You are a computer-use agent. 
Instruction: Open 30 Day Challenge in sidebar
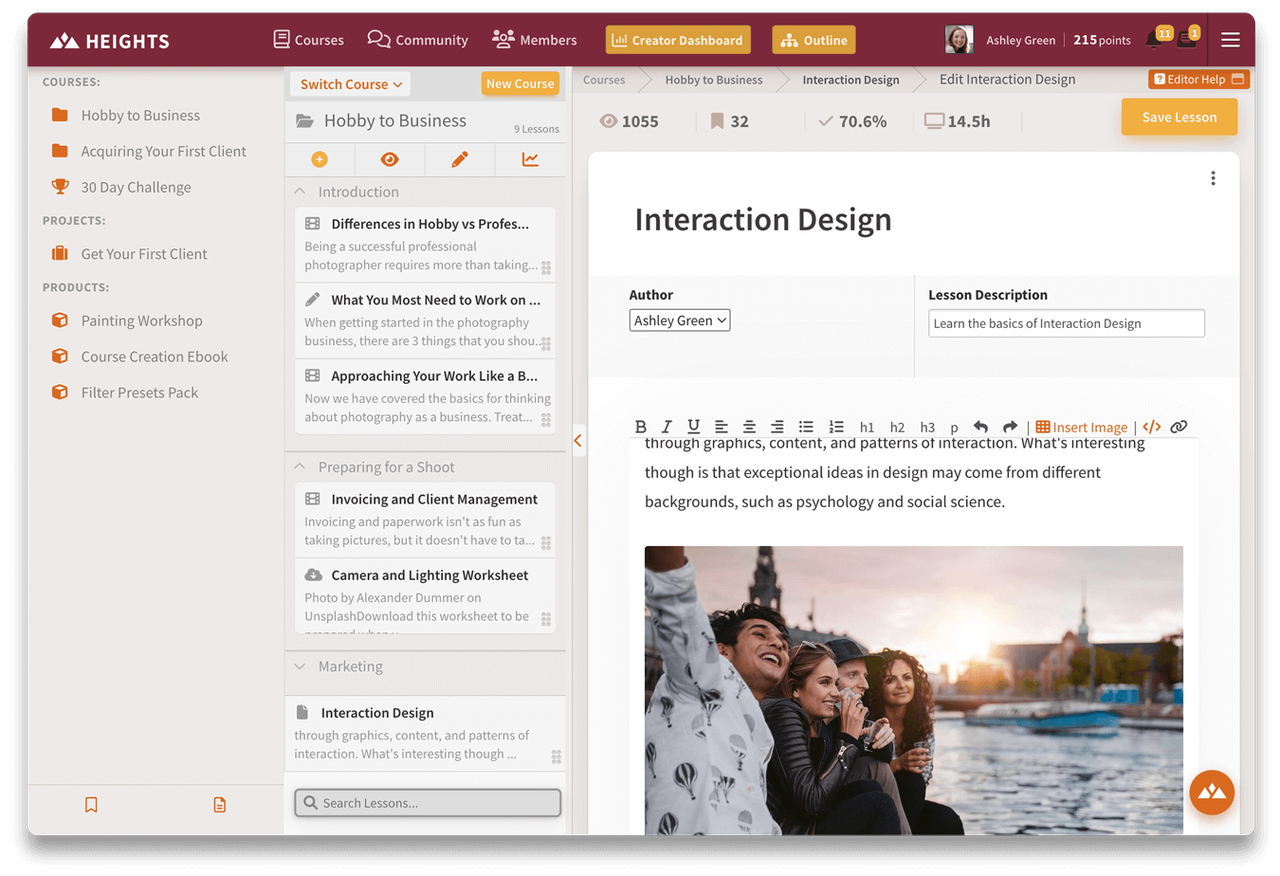(135, 187)
